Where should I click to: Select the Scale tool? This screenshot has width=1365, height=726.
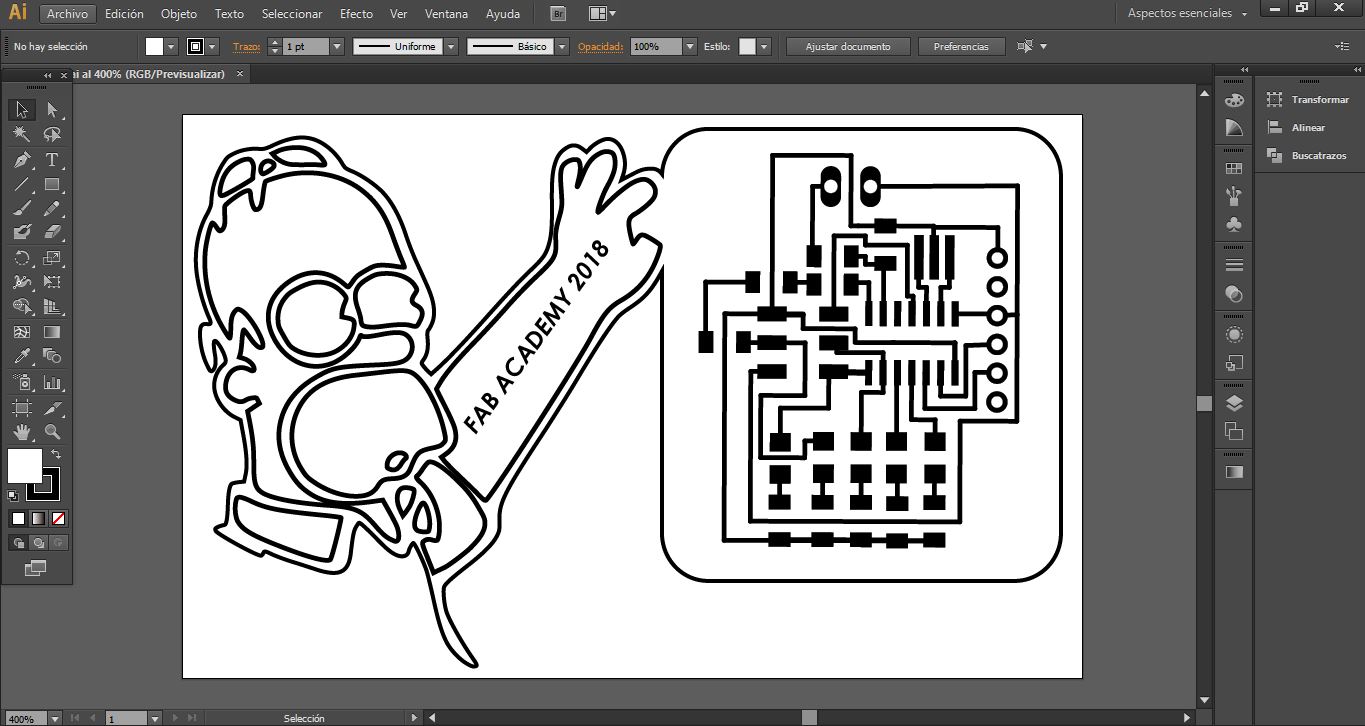click(x=52, y=258)
